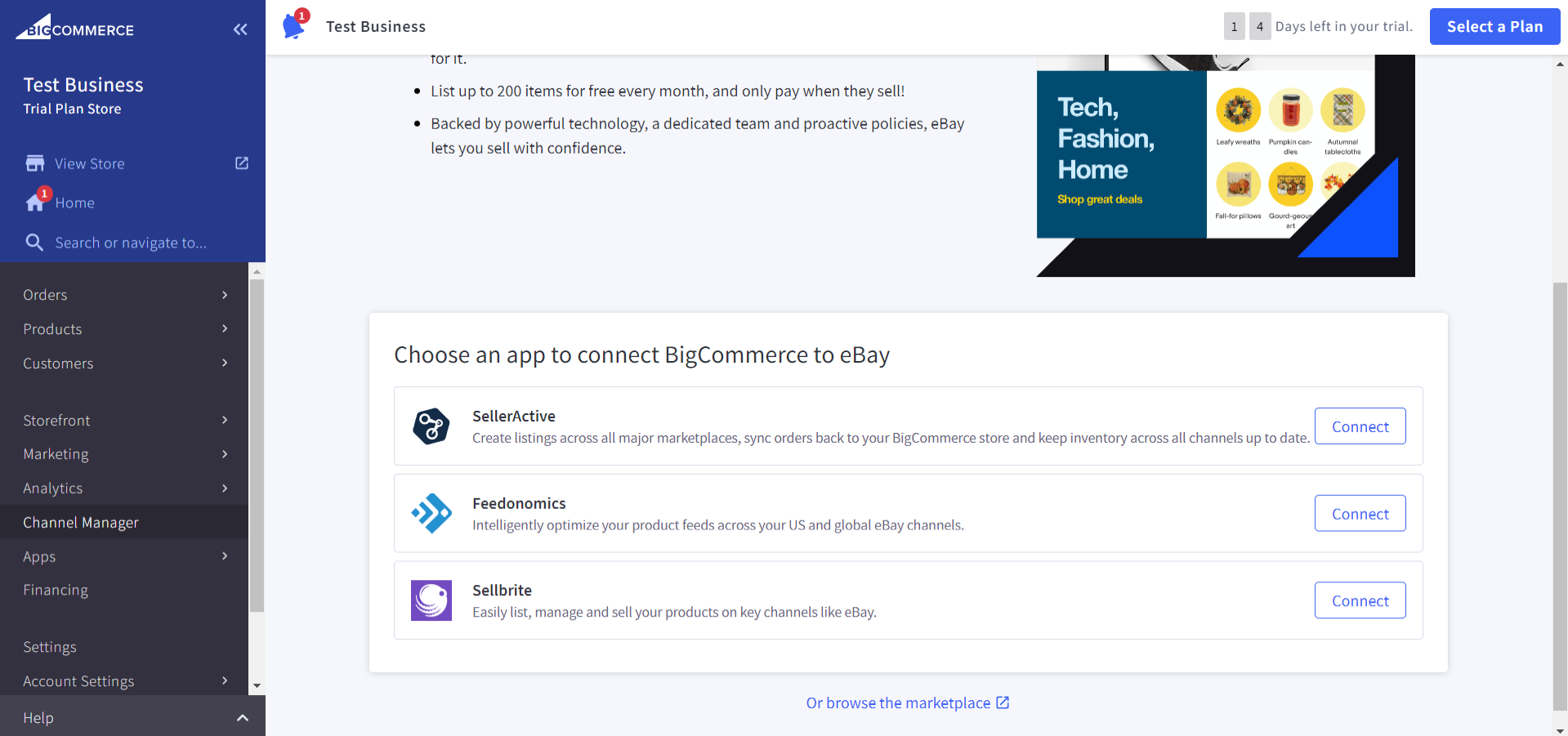Click the eBay promo banner image
The image size is (1568, 736).
pyautogui.click(x=1226, y=166)
